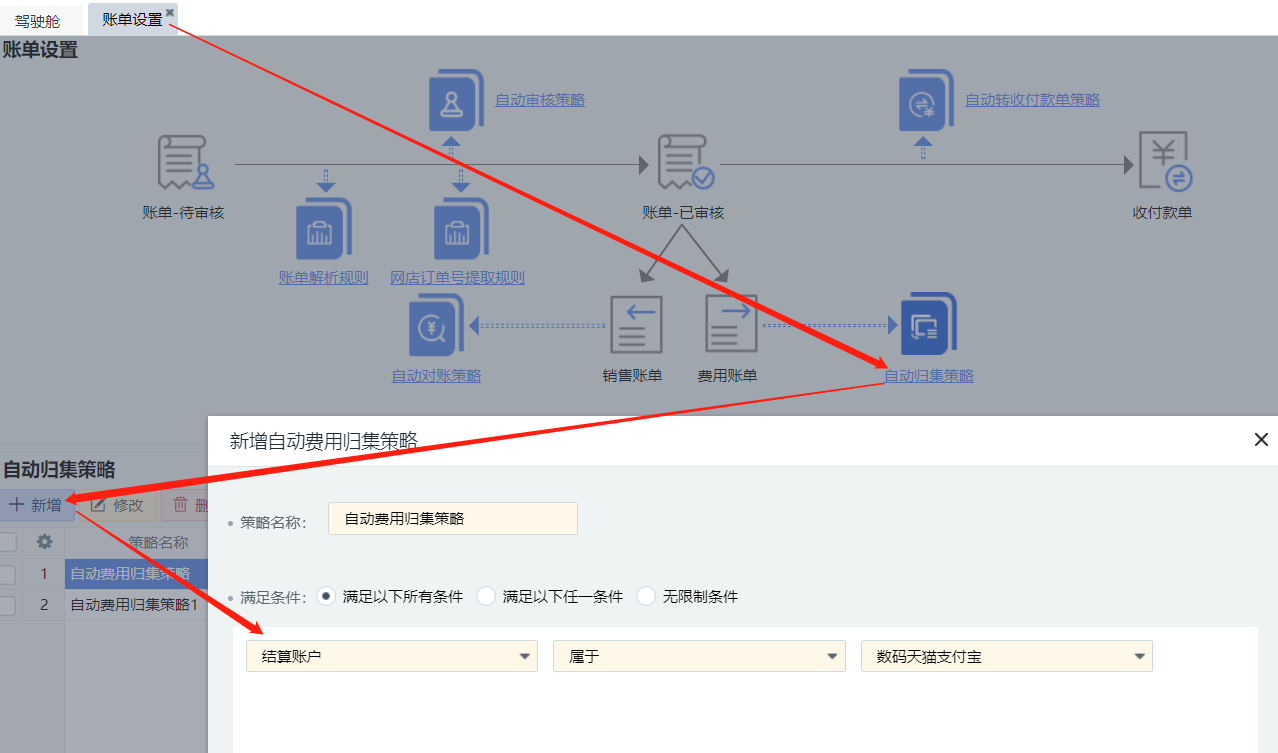Open the 账单解析规则 icon
This screenshot has width=1278, height=753.
point(323,229)
